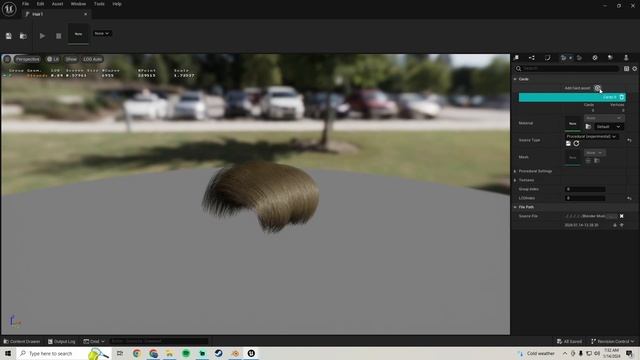Open the None dropdown in toolbar
The width and height of the screenshot is (640, 360).
102,33
